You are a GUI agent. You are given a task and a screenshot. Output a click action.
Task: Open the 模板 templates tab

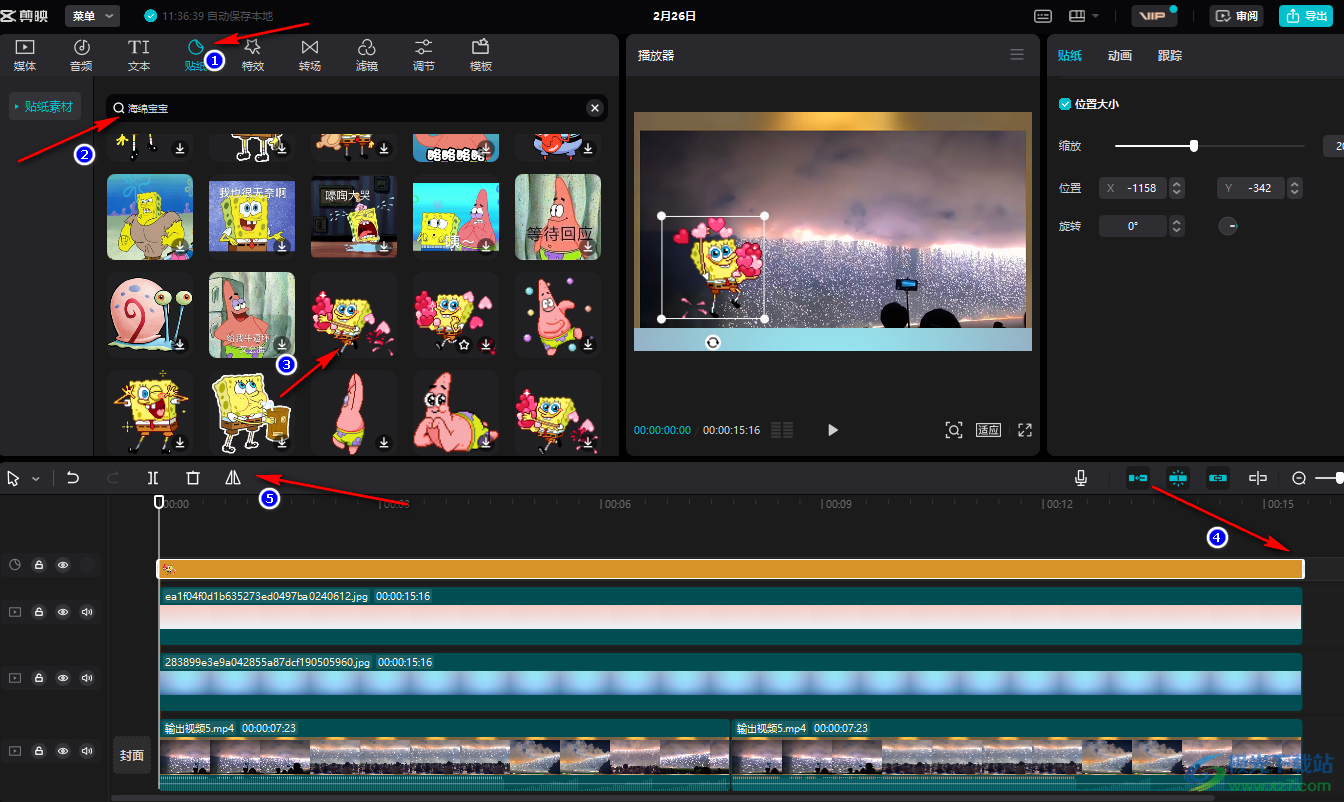tap(481, 55)
